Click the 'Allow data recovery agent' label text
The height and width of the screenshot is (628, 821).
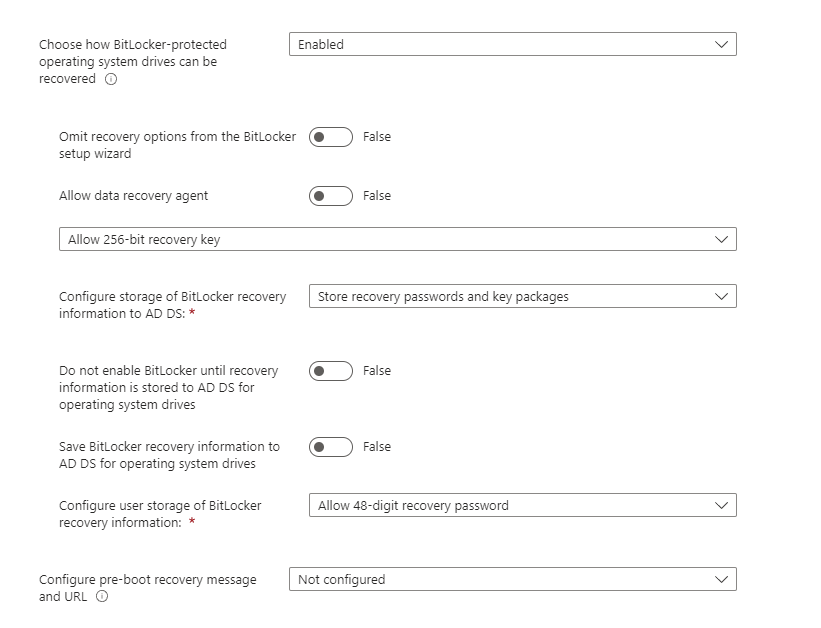(134, 196)
